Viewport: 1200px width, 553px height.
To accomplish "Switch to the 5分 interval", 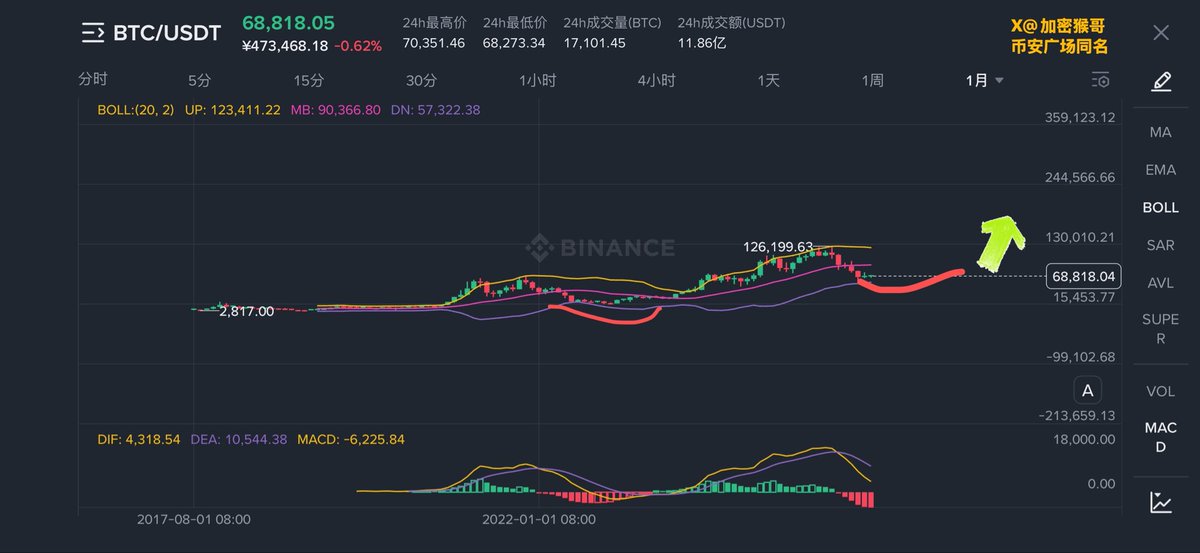I will pyautogui.click(x=199, y=80).
